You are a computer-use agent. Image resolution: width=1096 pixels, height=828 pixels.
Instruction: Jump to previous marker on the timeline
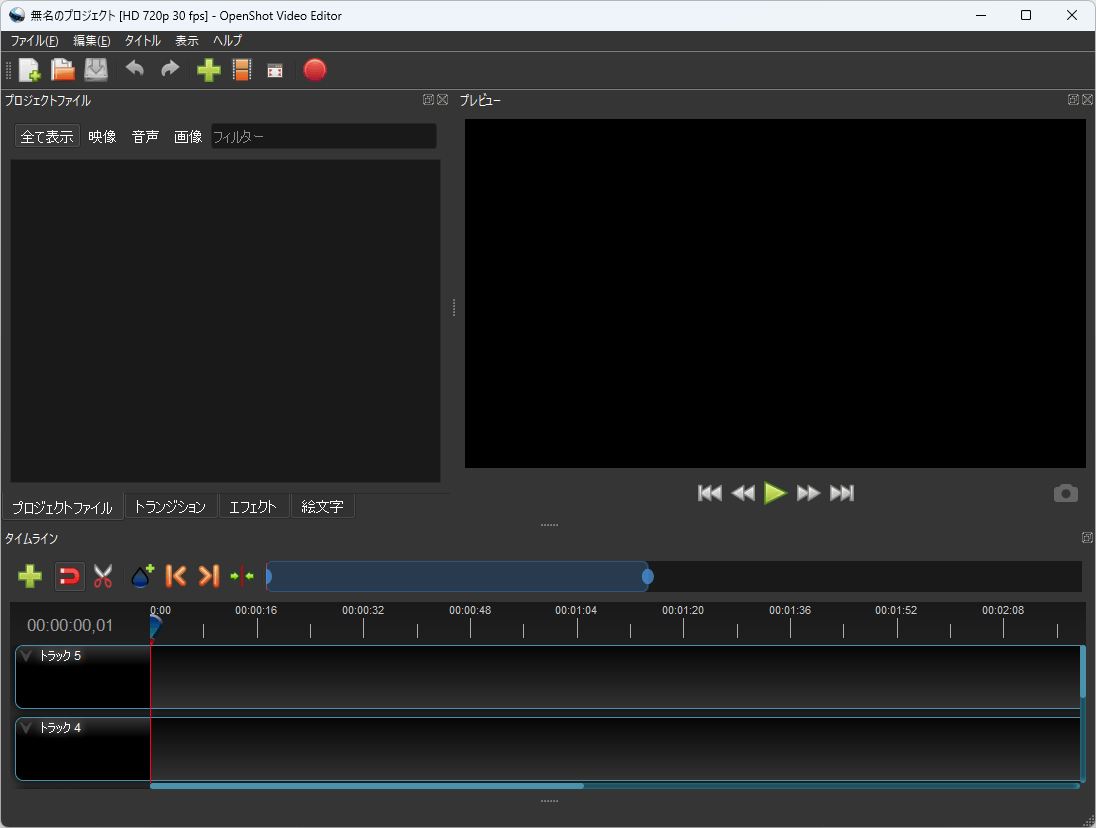tap(175, 576)
